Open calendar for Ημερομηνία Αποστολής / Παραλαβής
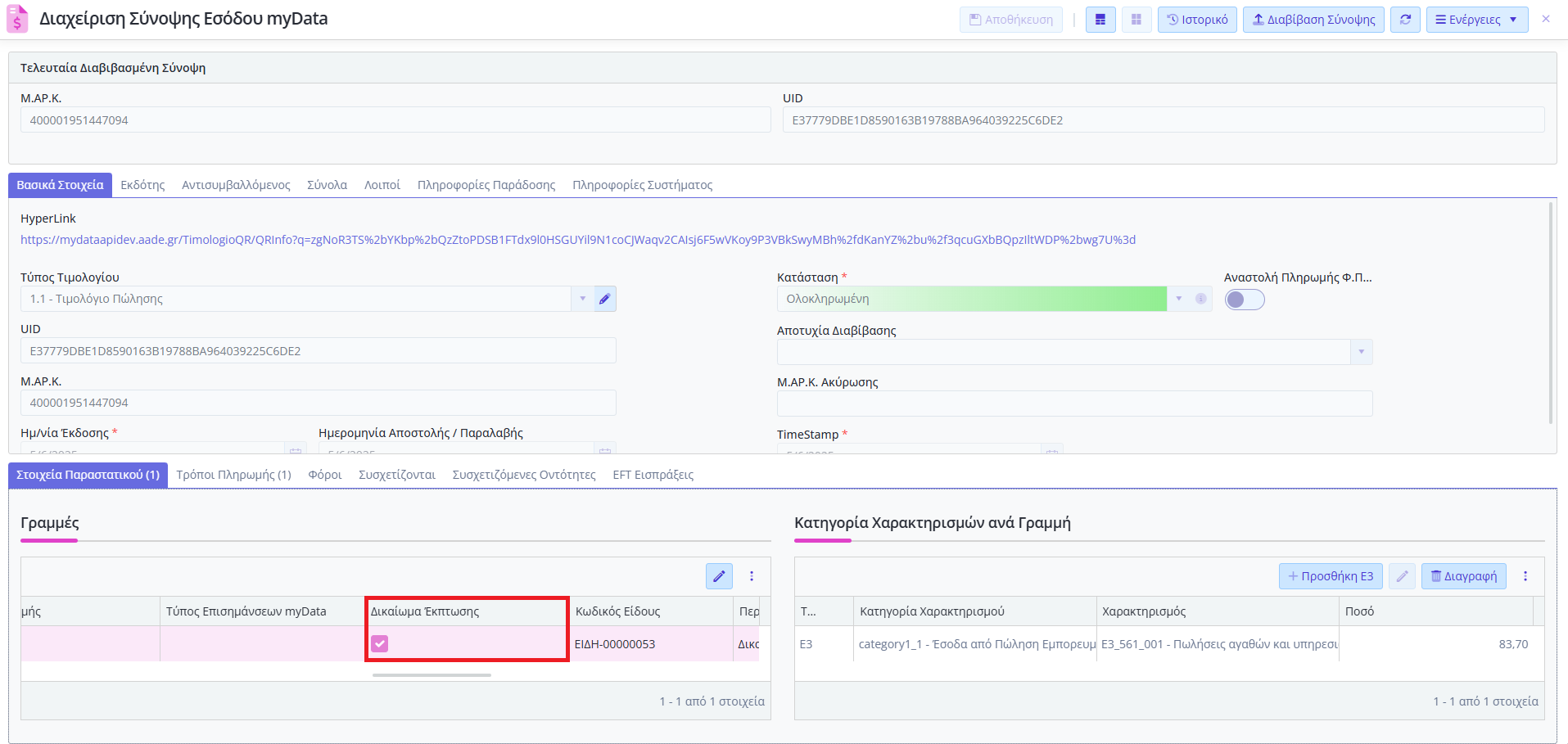The width and height of the screenshot is (1568, 744). 605,449
